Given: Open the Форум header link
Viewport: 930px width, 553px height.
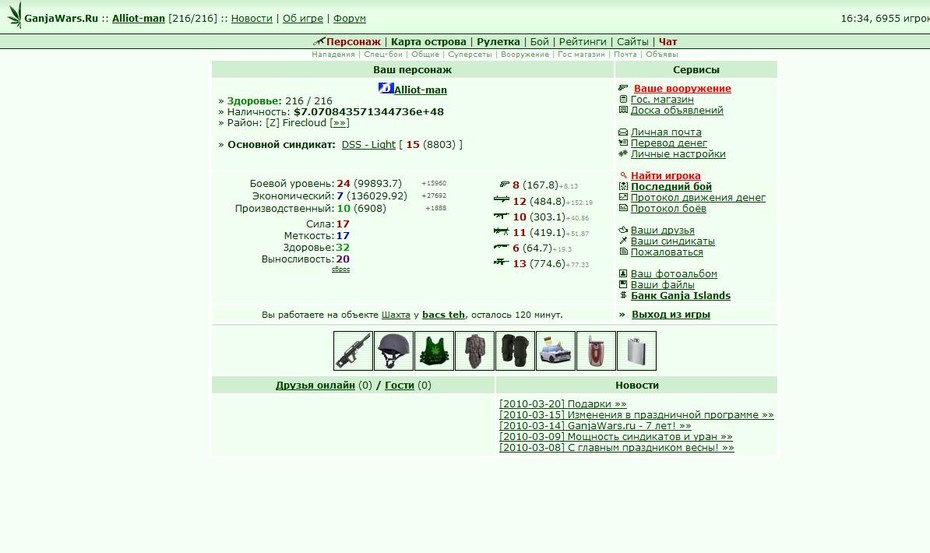Looking at the screenshot, I should click(349, 18).
